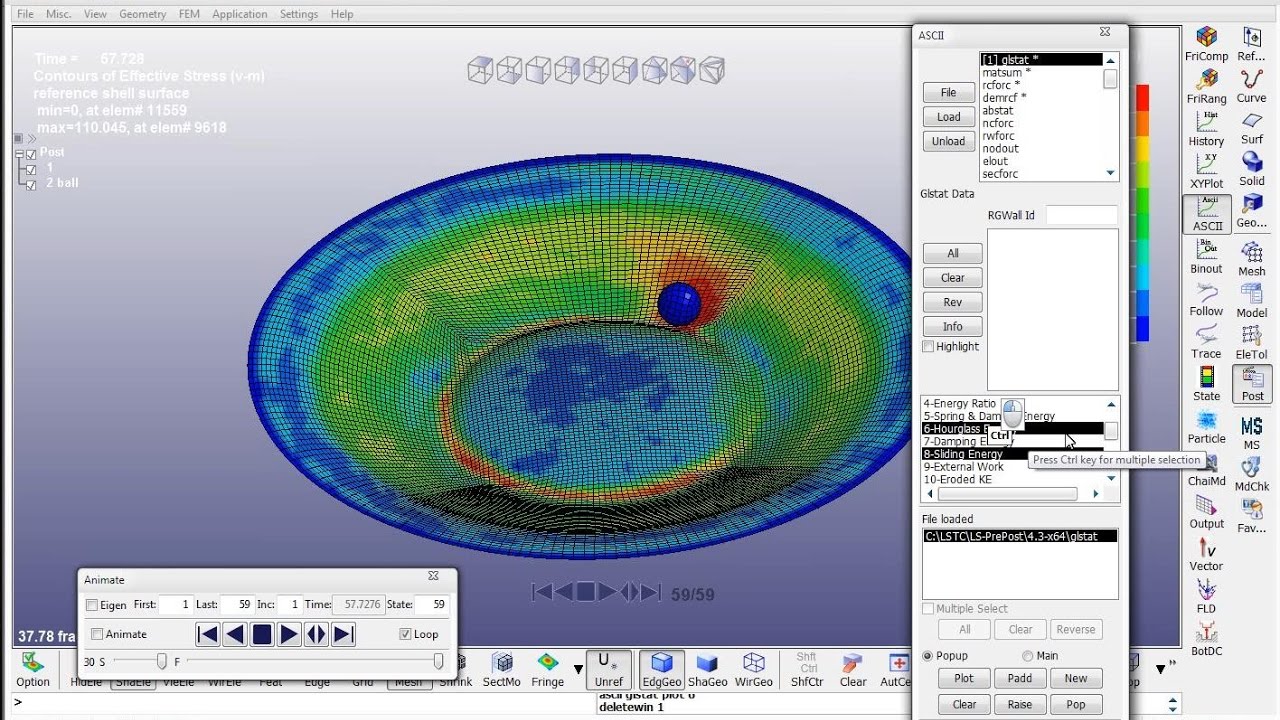
Task: Open the Vector plot tool
Action: [1207, 554]
